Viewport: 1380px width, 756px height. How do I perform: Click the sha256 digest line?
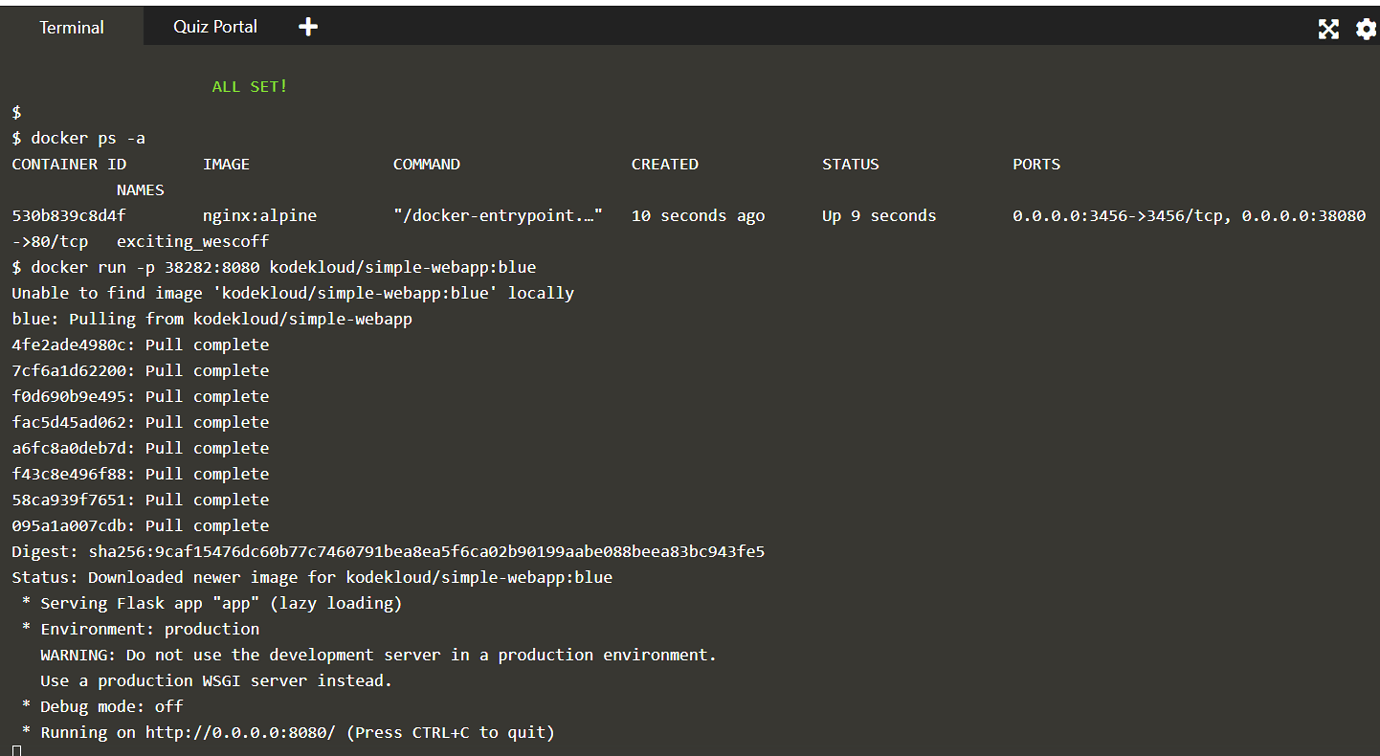[388, 551]
